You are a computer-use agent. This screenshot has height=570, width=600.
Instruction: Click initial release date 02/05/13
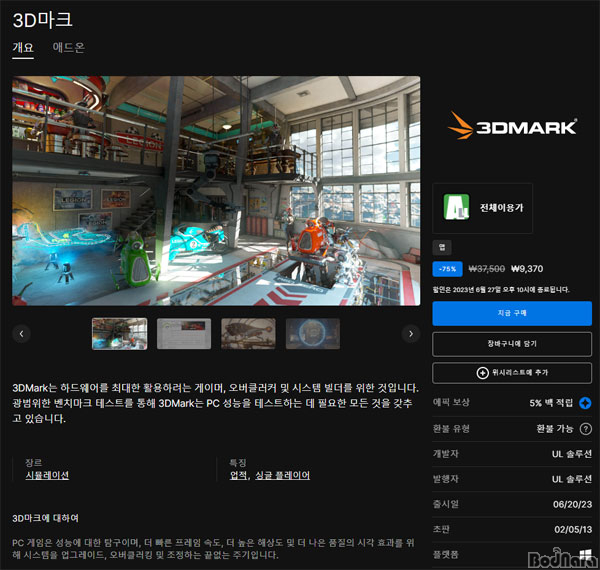(573, 529)
